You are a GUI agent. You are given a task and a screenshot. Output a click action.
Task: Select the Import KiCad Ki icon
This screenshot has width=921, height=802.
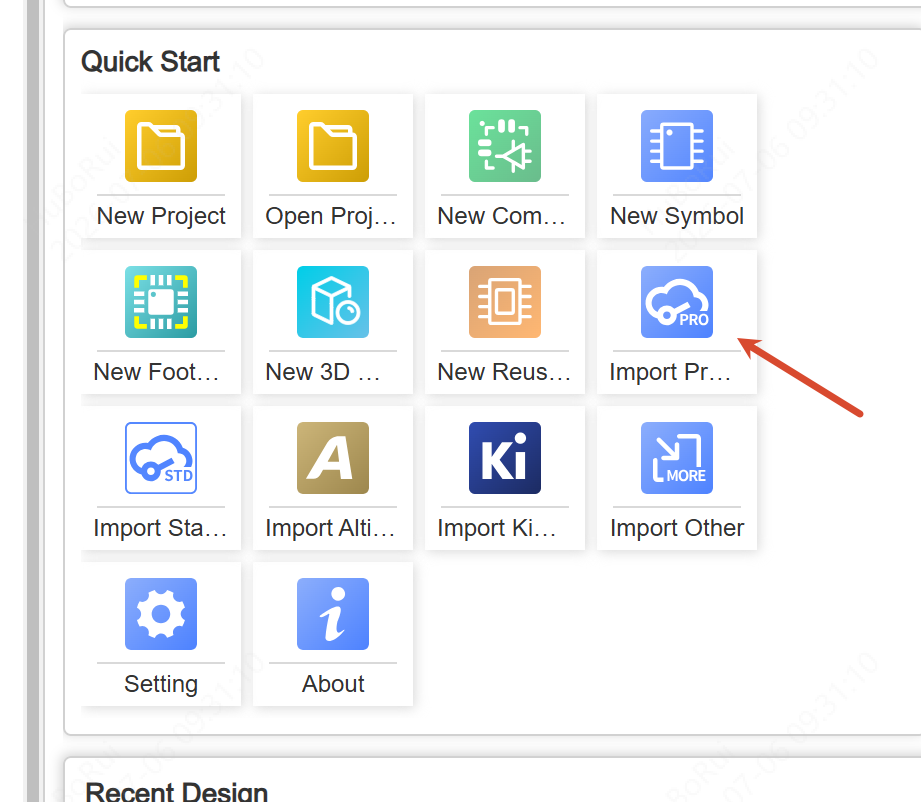pos(505,458)
